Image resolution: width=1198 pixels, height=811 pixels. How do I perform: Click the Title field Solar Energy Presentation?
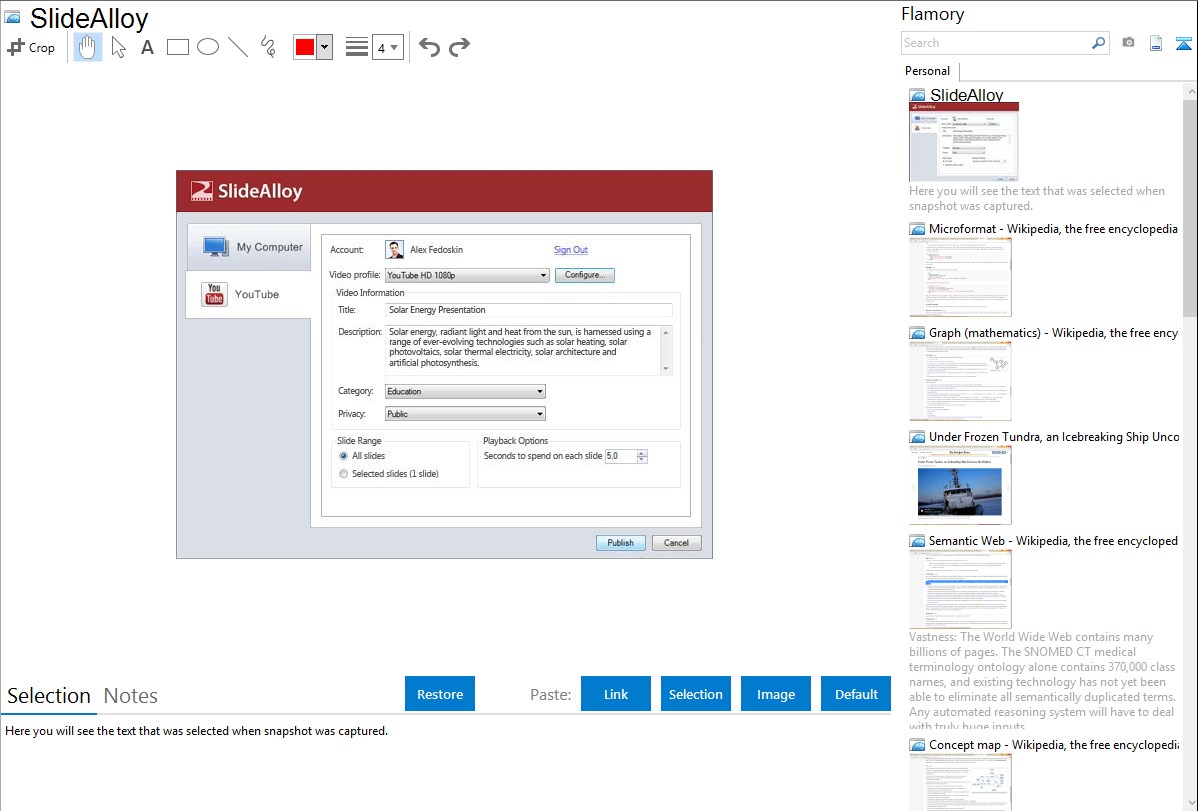(x=529, y=310)
